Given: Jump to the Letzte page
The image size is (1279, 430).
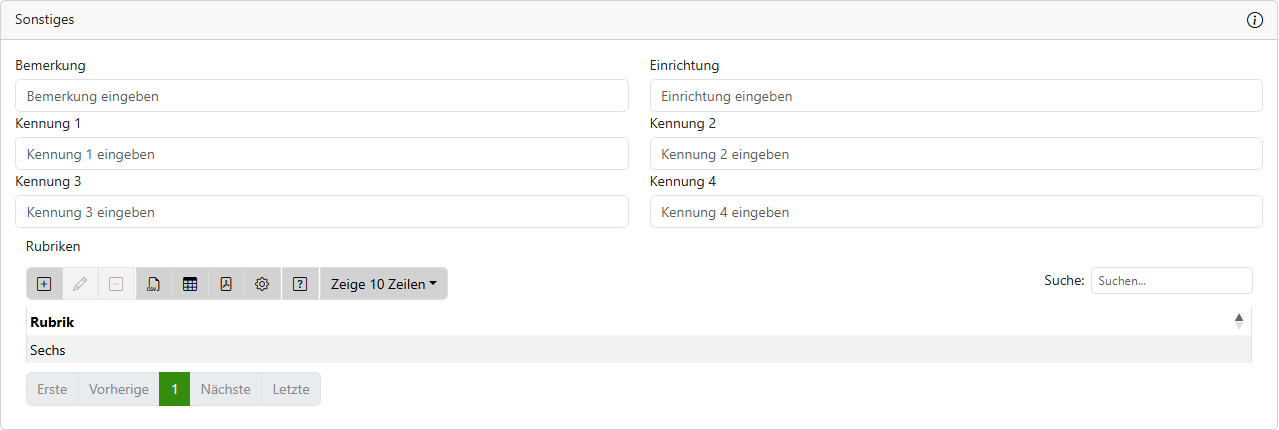Looking at the screenshot, I should click(x=291, y=389).
